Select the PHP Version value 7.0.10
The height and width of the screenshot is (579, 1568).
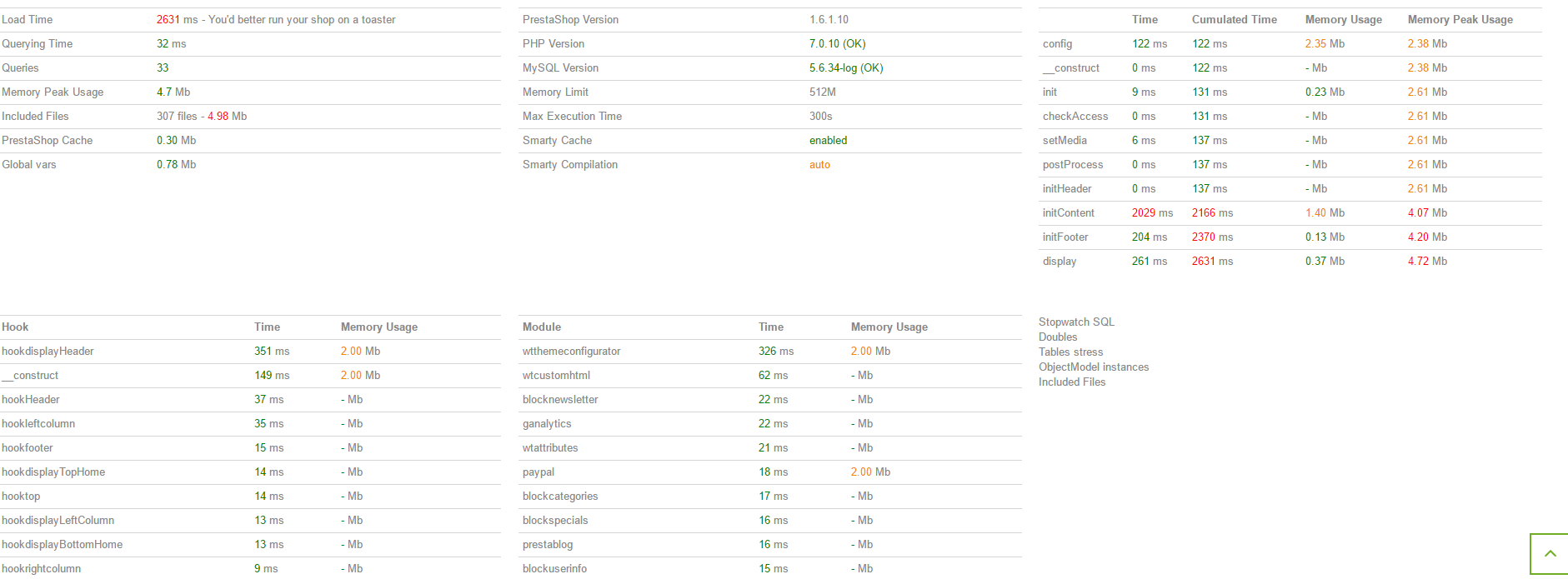837,44
